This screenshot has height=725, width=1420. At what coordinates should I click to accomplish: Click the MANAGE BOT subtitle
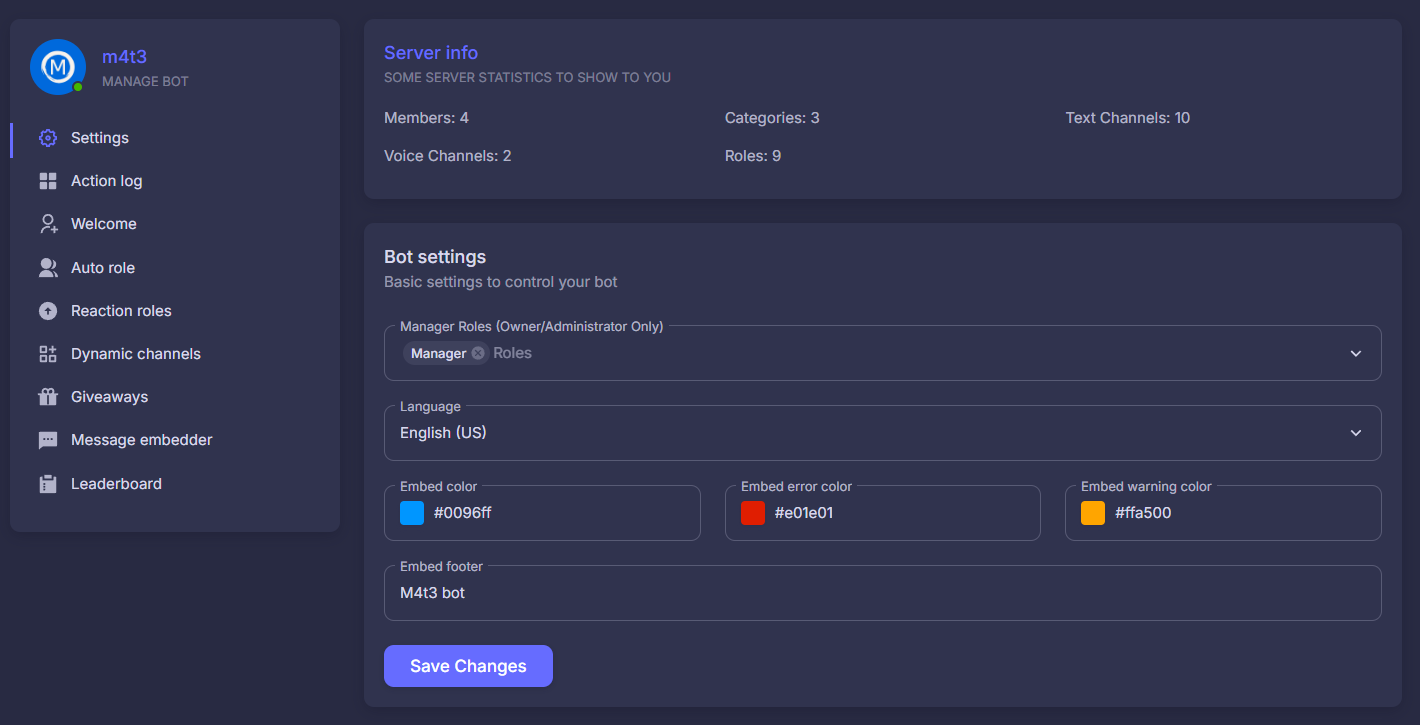[x=145, y=81]
